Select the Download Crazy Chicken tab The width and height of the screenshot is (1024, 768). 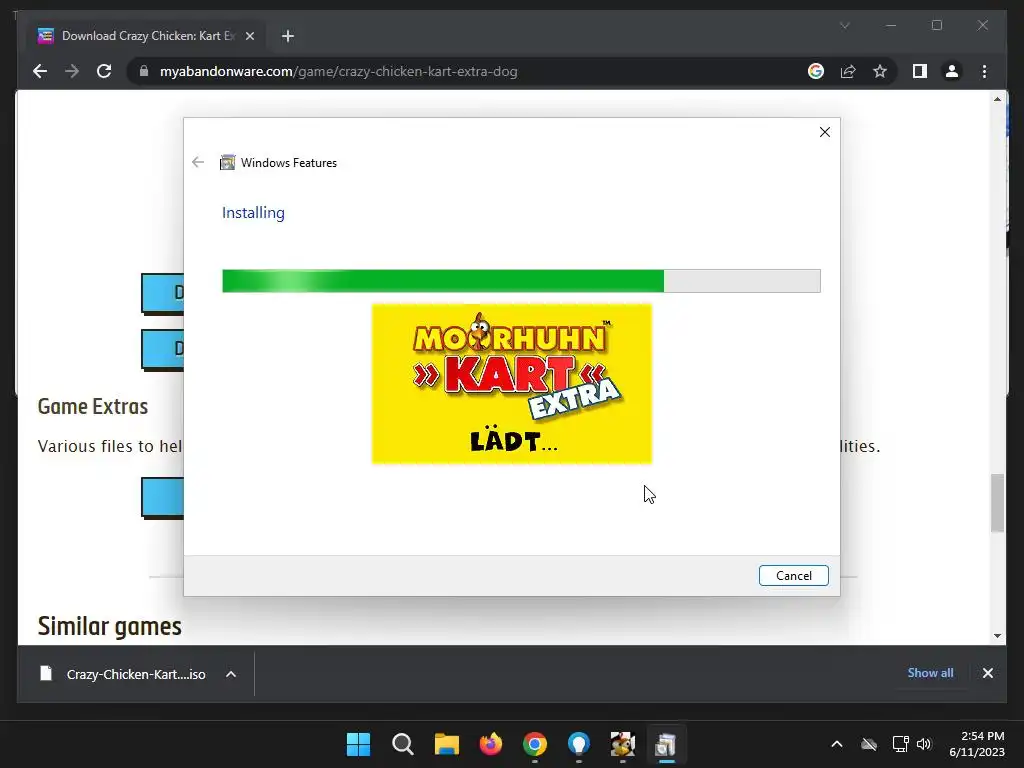click(144, 36)
